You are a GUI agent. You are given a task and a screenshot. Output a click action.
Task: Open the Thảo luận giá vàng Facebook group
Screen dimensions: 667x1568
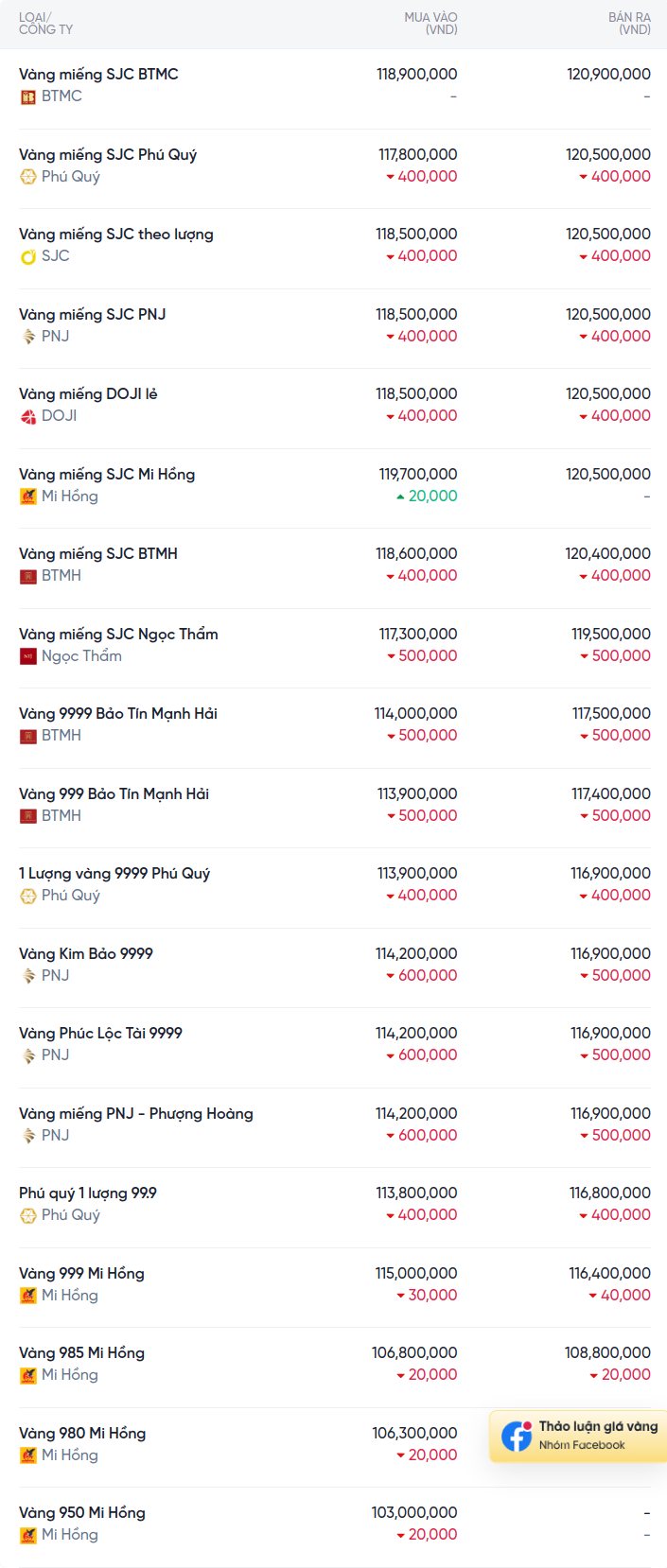point(578,1436)
